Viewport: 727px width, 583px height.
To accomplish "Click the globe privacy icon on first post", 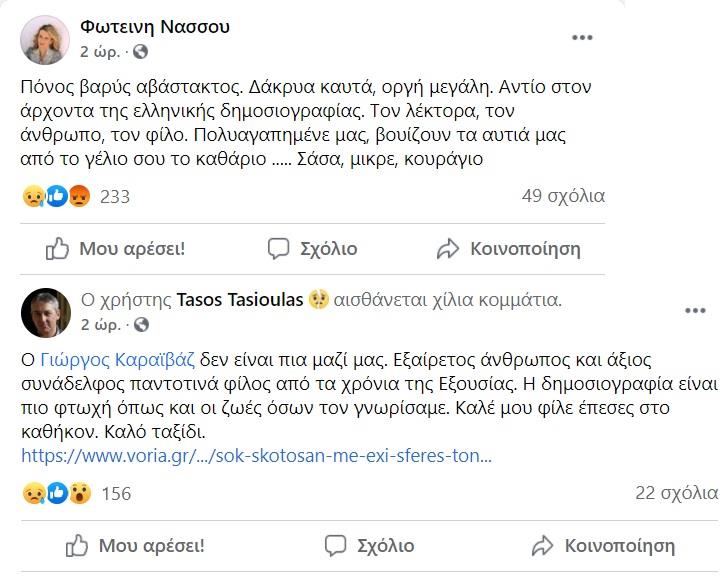I will pos(140,51).
